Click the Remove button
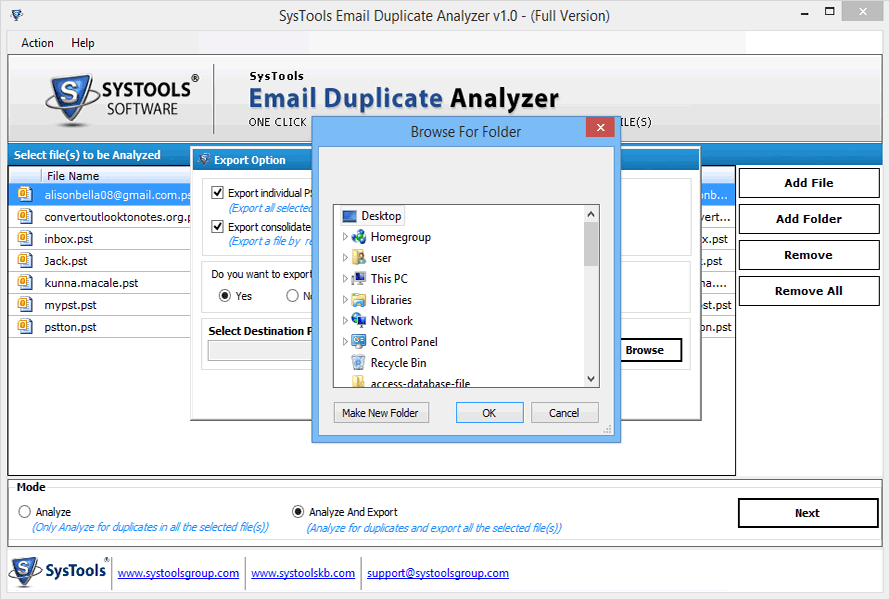Screen dimensions: 890x600 click(809, 255)
